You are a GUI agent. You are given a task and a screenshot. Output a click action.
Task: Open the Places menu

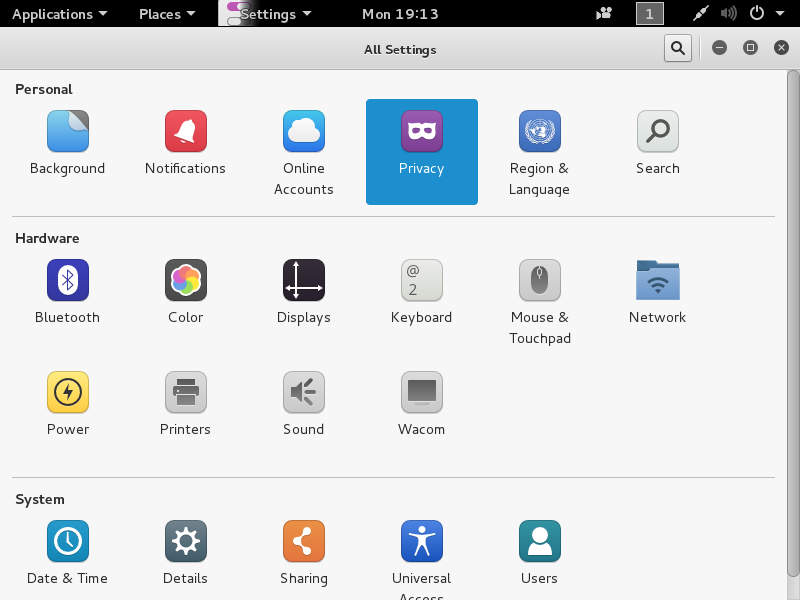167,14
